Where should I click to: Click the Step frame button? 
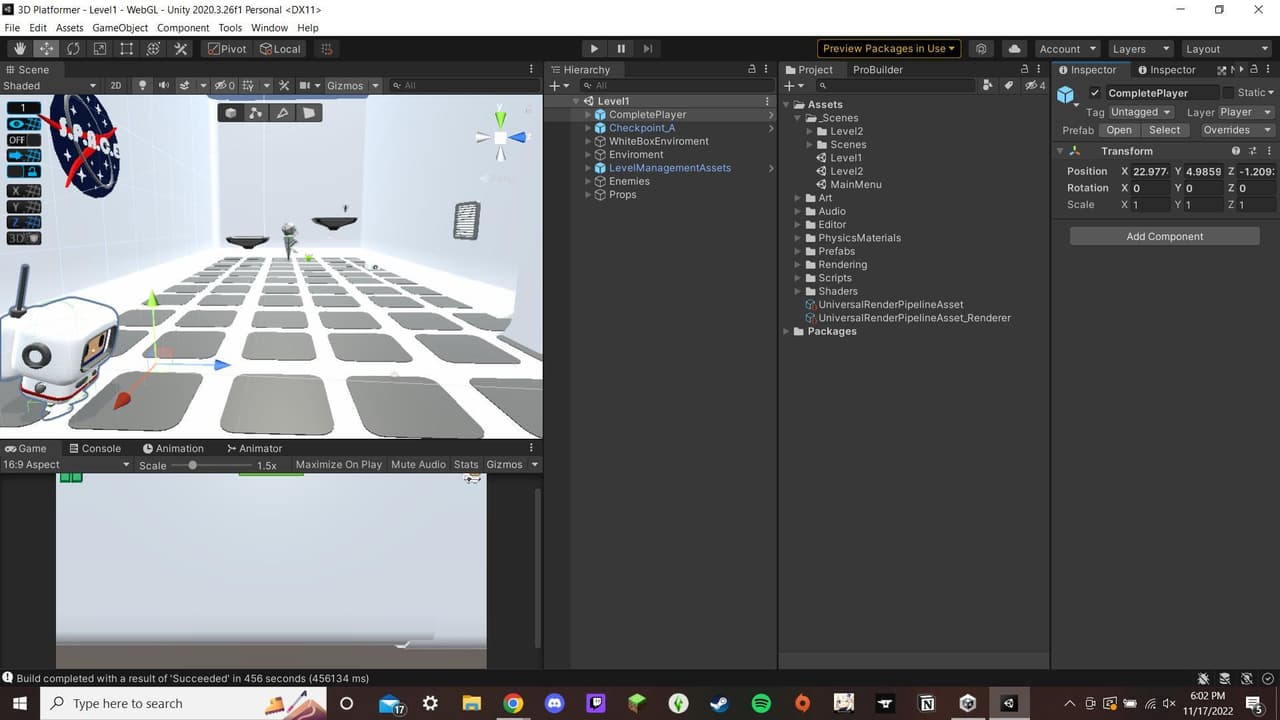[x=648, y=48]
